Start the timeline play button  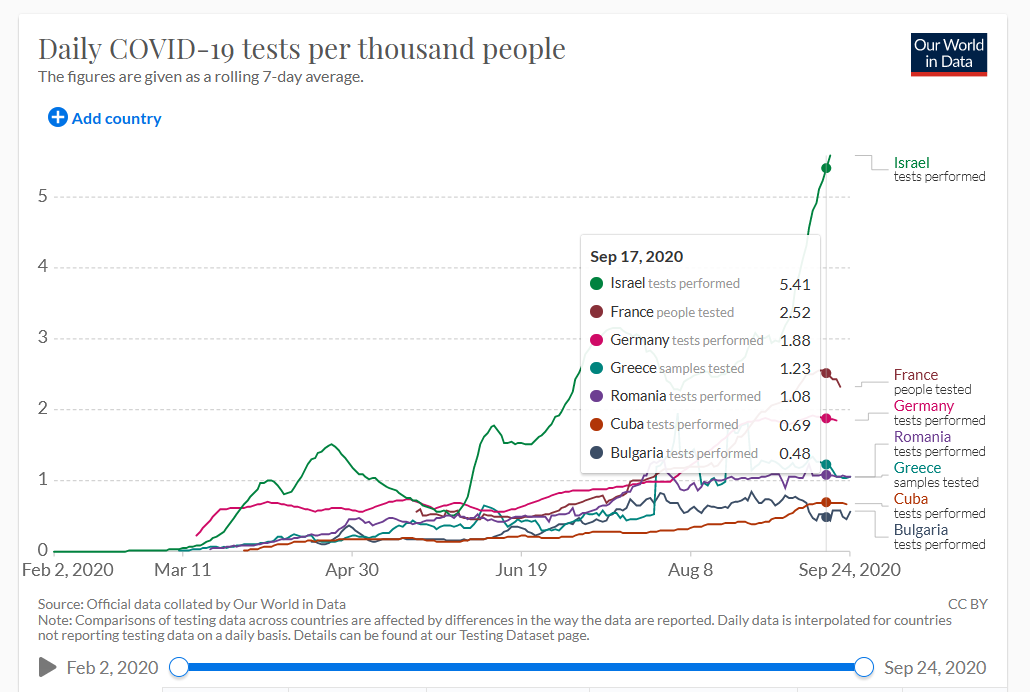pos(47,667)
